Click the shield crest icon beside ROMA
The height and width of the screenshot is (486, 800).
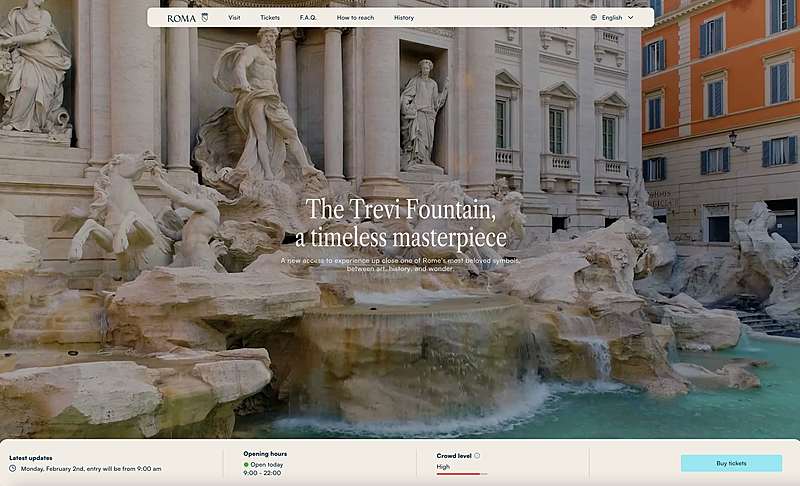[205, 18]
